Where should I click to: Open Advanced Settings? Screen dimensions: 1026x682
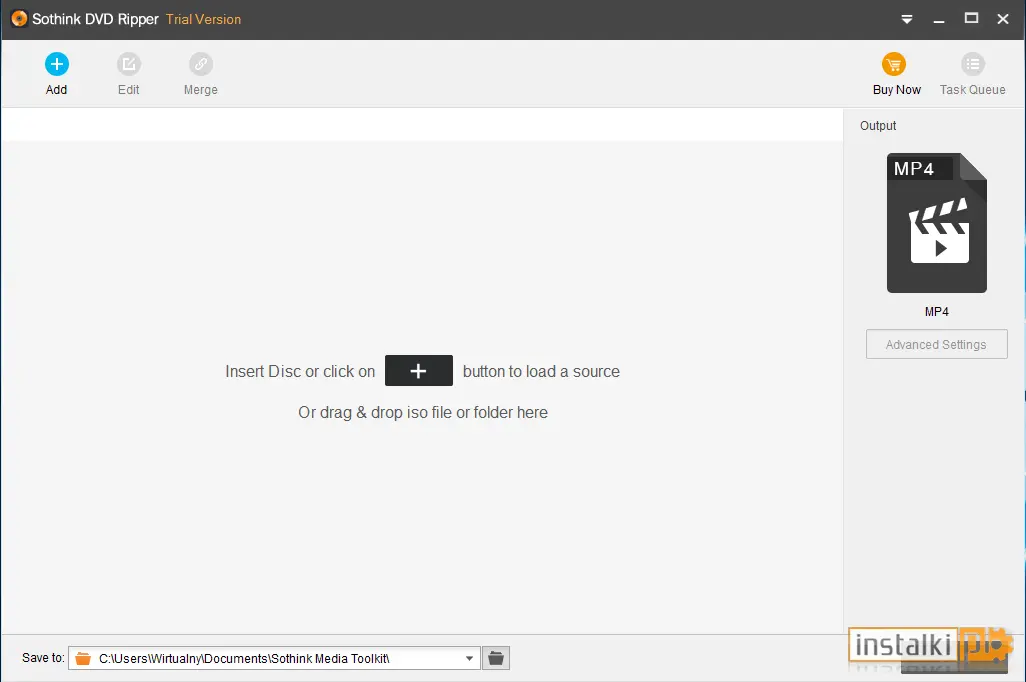click(936, 344)
